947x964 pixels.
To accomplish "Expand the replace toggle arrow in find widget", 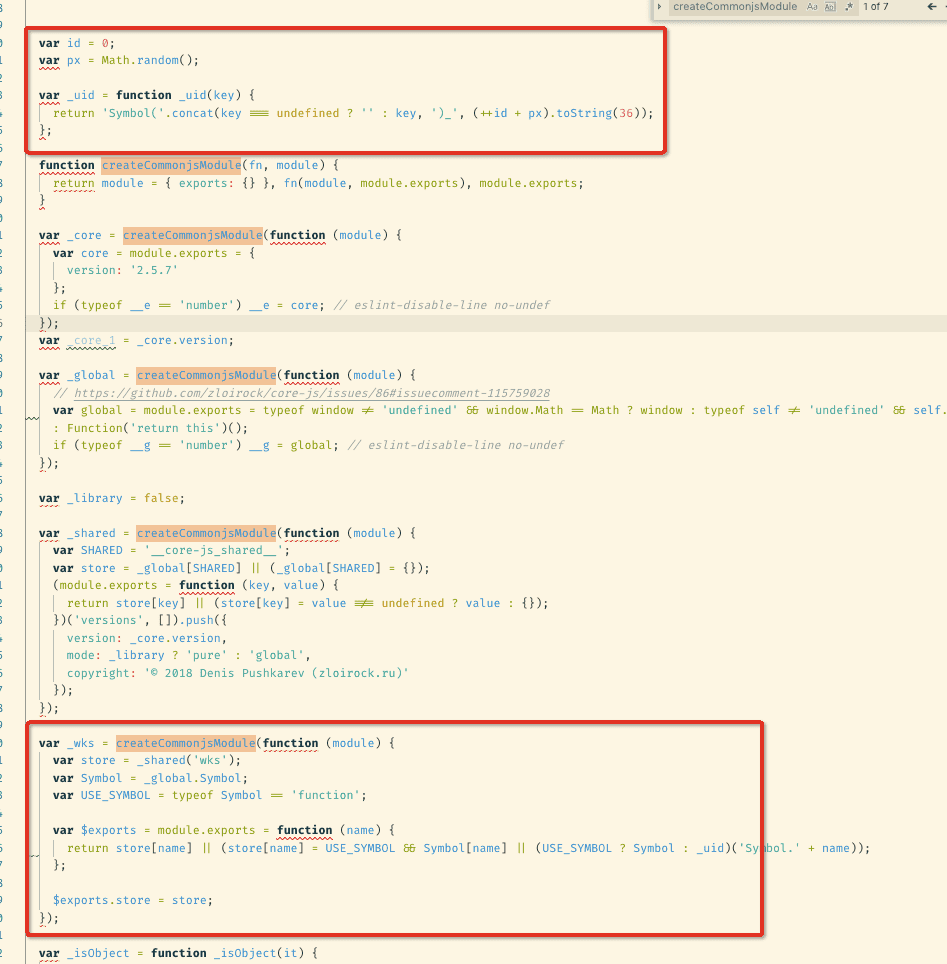I will (x=660, y=7).
